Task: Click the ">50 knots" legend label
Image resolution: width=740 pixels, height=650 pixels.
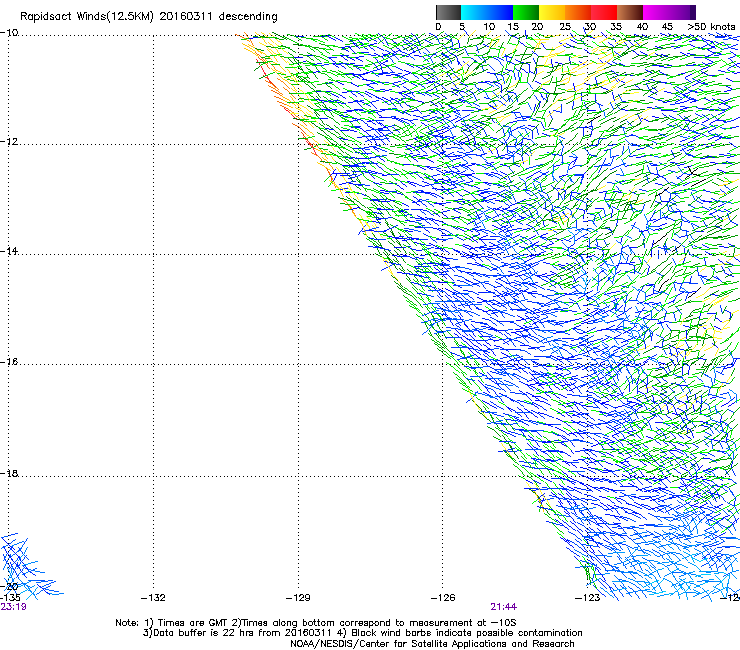Action: click(711, 27)
